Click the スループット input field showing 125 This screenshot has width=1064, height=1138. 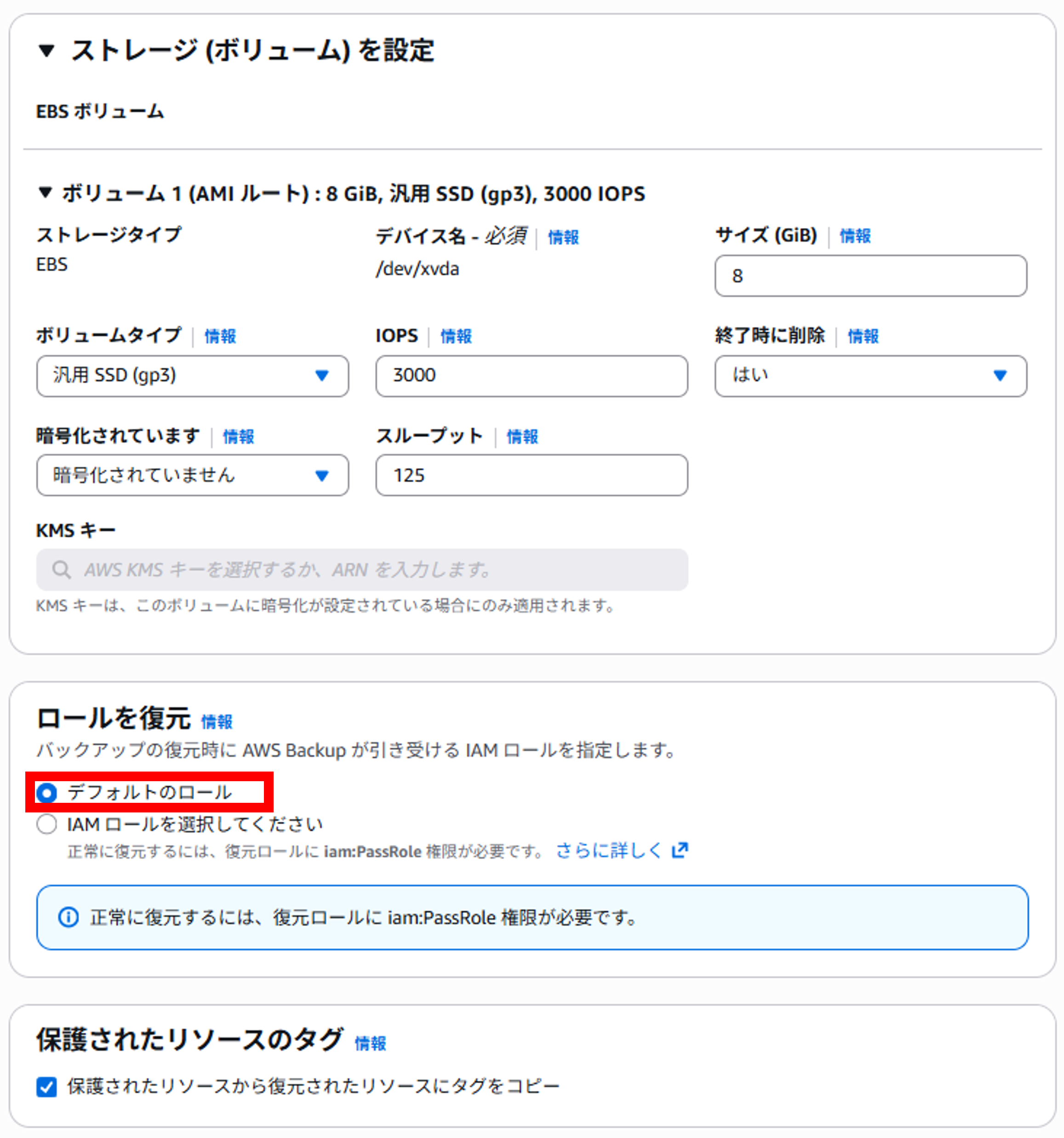point(532,475)
